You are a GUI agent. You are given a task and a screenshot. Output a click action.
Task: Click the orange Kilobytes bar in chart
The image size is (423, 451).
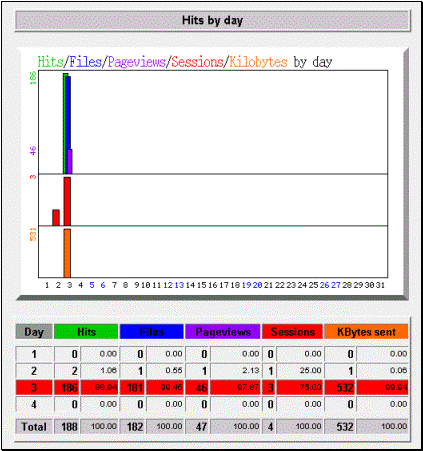67,253
